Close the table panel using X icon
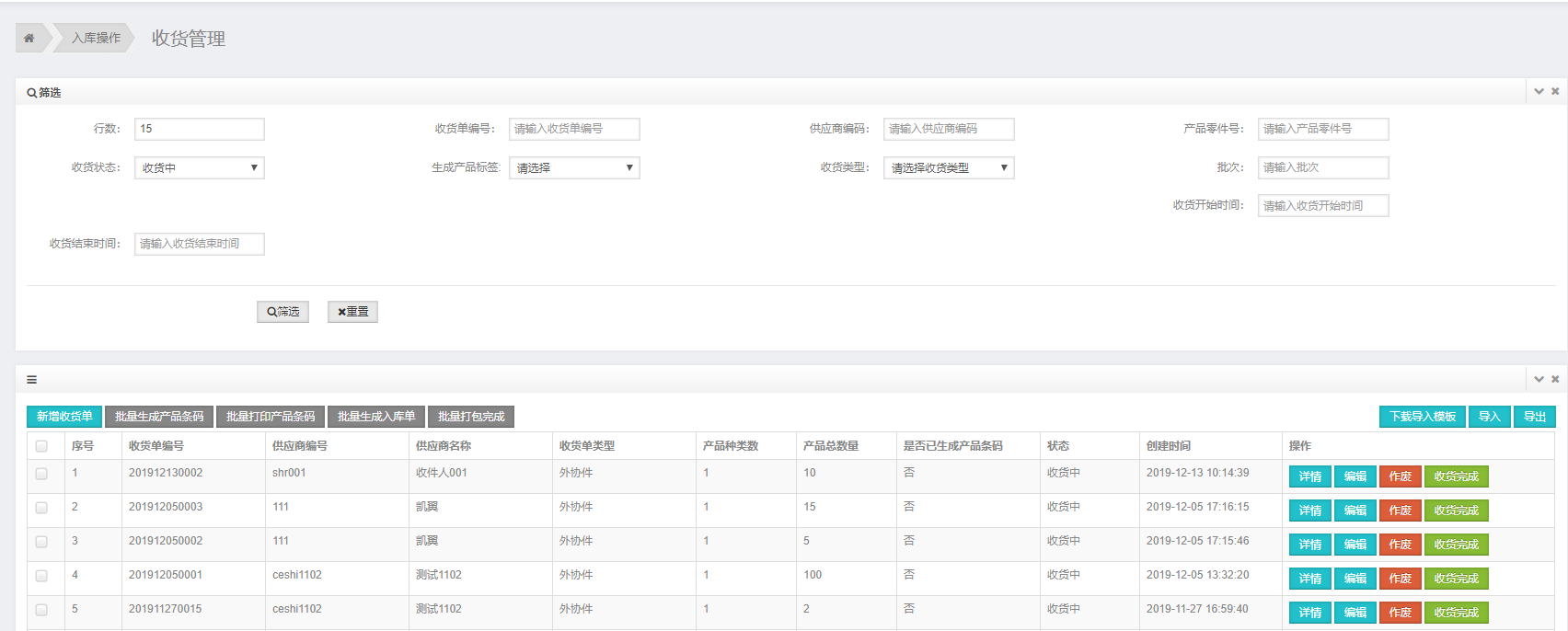The image size is (1568, 631). coord(1555,379)
